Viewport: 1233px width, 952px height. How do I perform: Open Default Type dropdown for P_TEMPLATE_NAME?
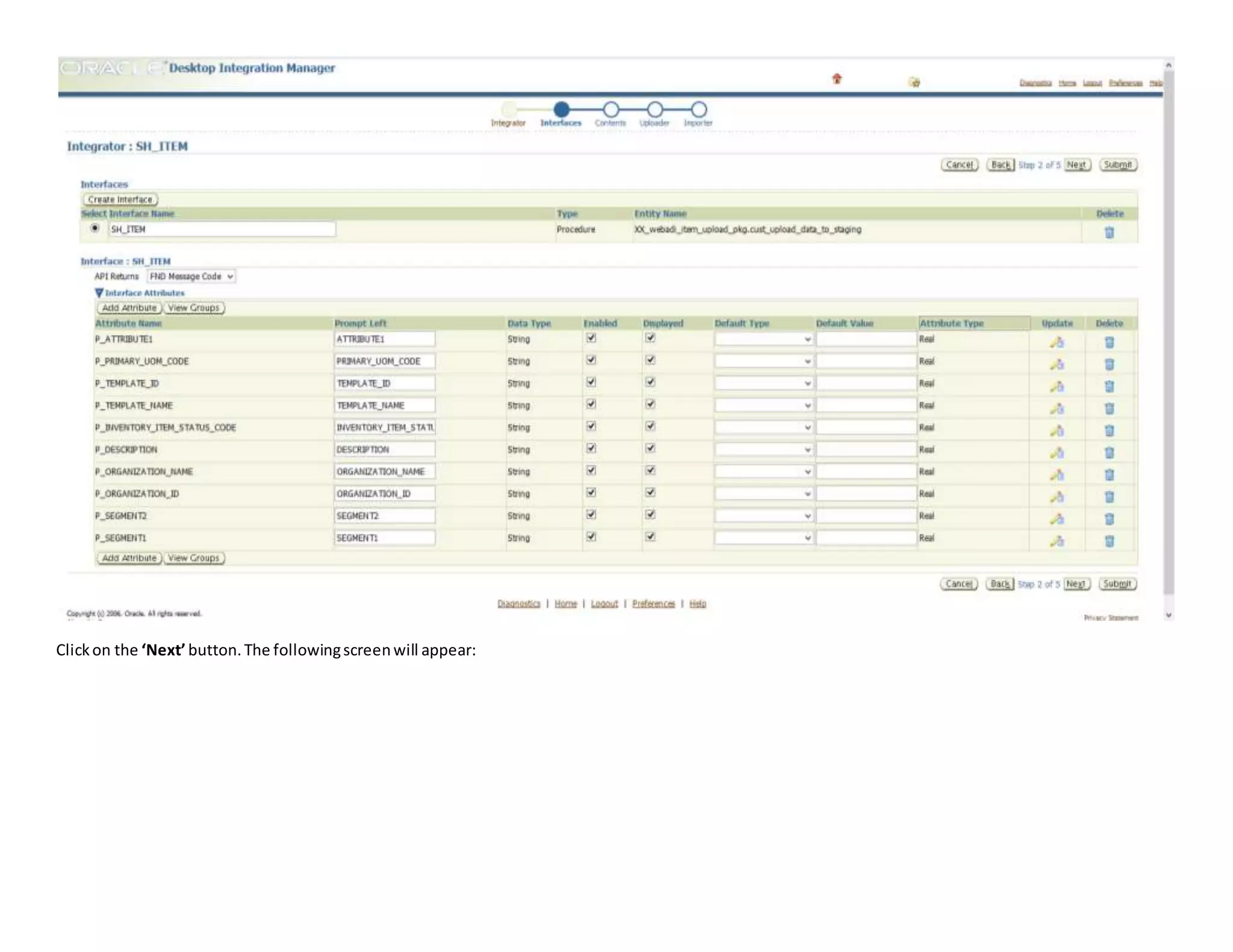[763, 406]
